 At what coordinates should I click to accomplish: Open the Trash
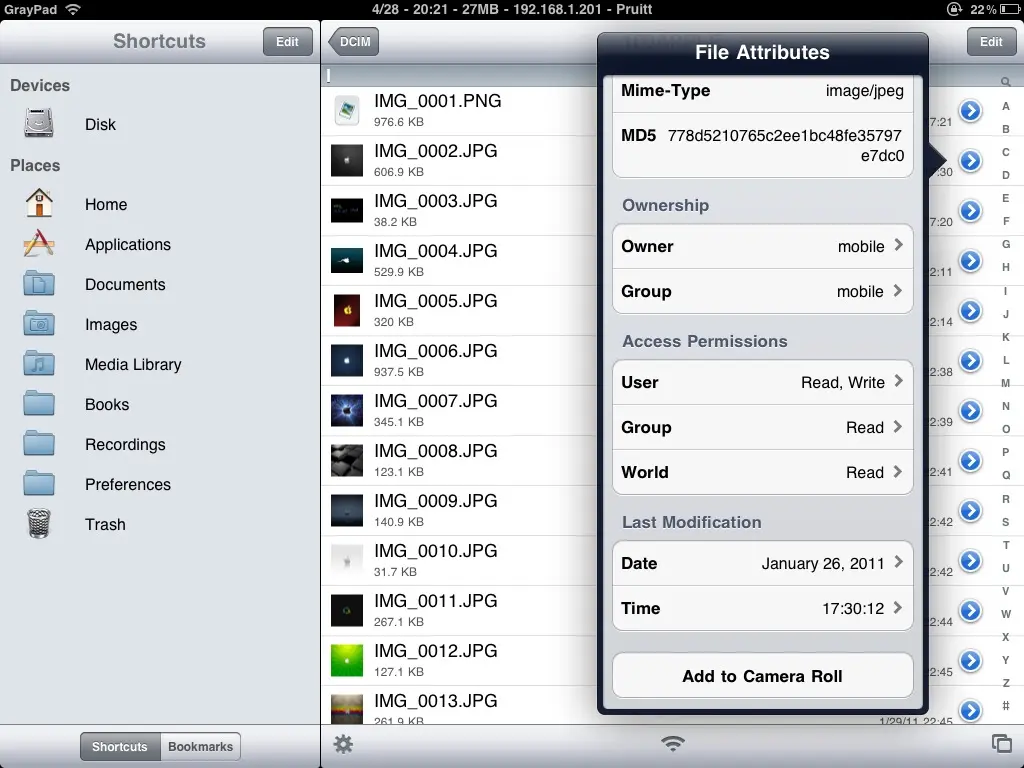[x=105, y=524]
